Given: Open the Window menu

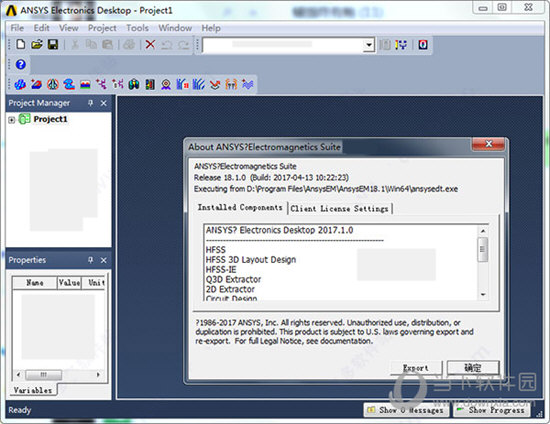Looking at the screenshot, I should (x=175, y=28).
